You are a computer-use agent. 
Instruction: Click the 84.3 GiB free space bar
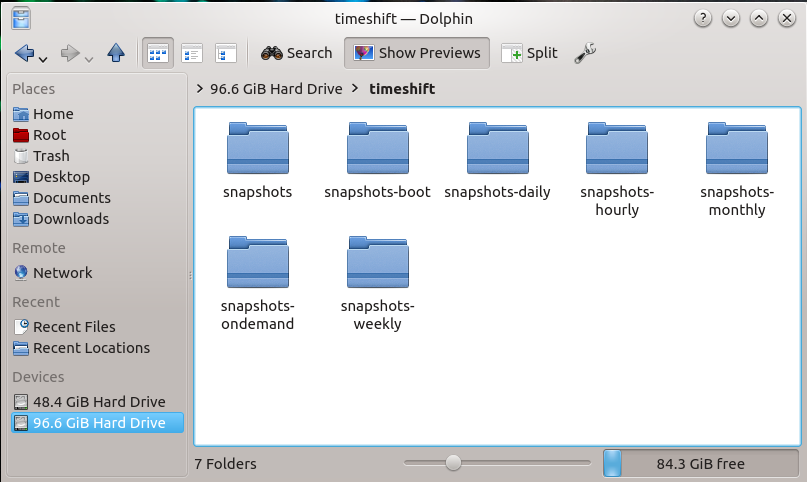(700, 463)
